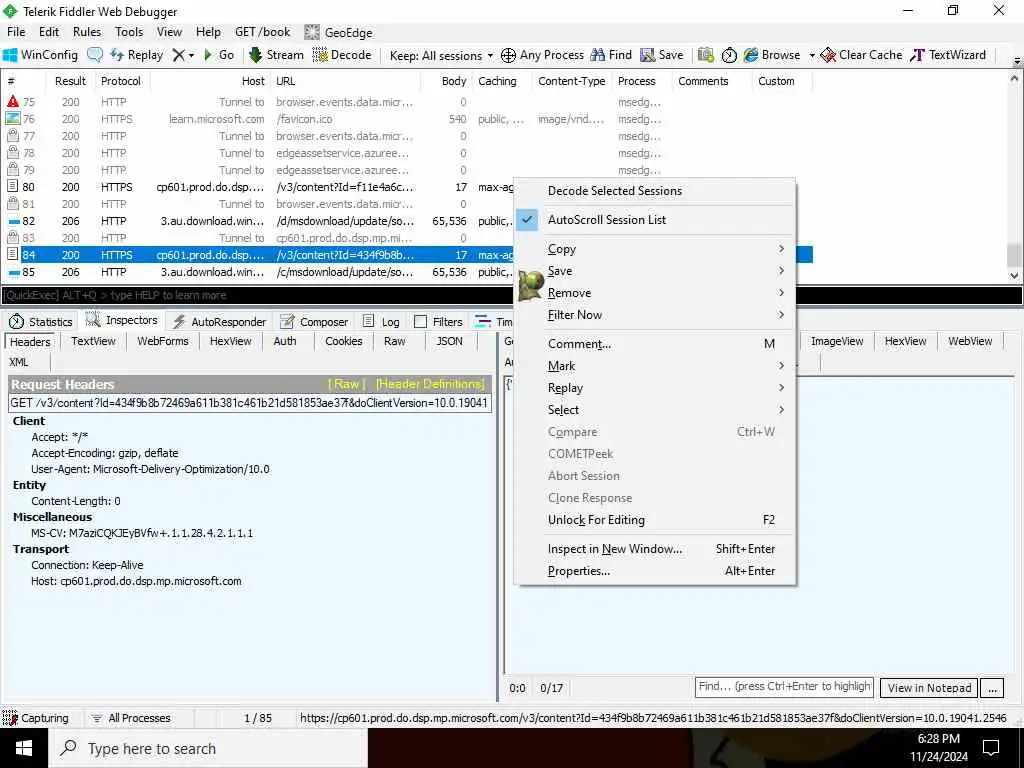Click the QuickExec command box
The image size is (1024, 768).
click(511, 295)
